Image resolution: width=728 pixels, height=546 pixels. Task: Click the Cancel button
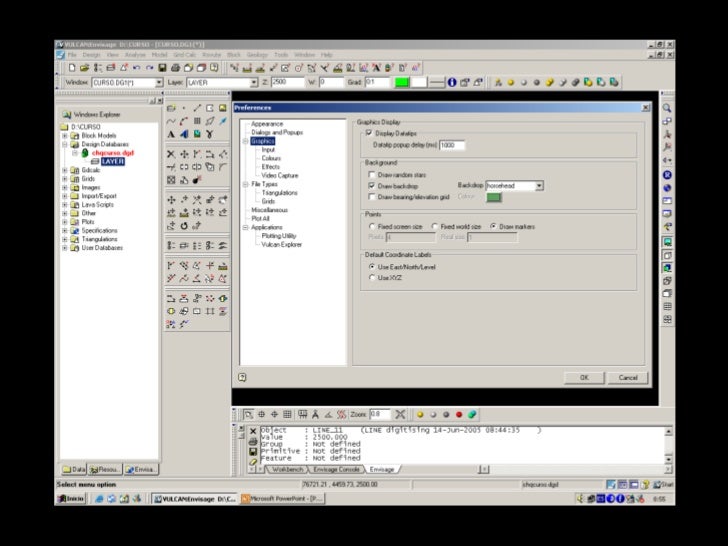pos(627,377)
